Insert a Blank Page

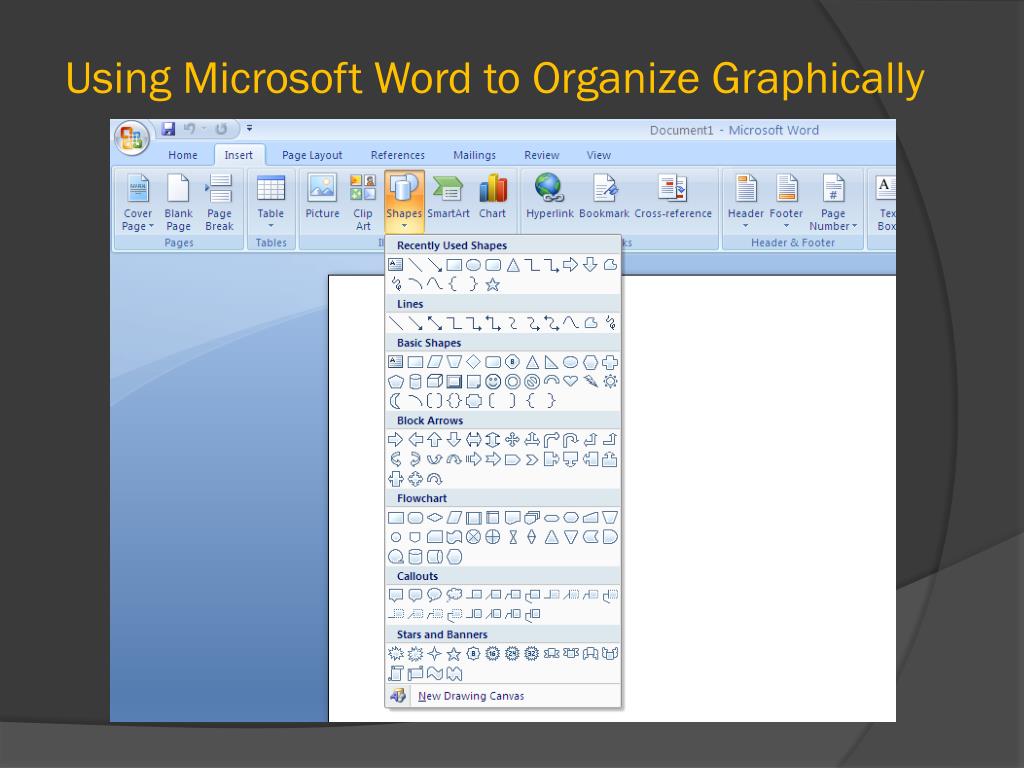point(178,202)
